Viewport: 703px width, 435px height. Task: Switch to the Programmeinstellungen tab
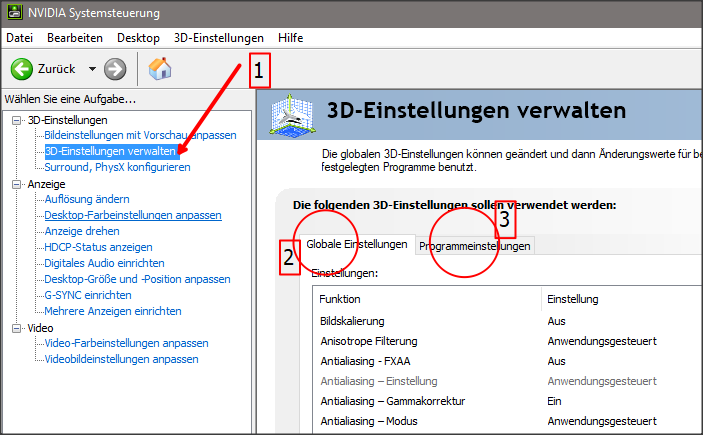(475, 246)
